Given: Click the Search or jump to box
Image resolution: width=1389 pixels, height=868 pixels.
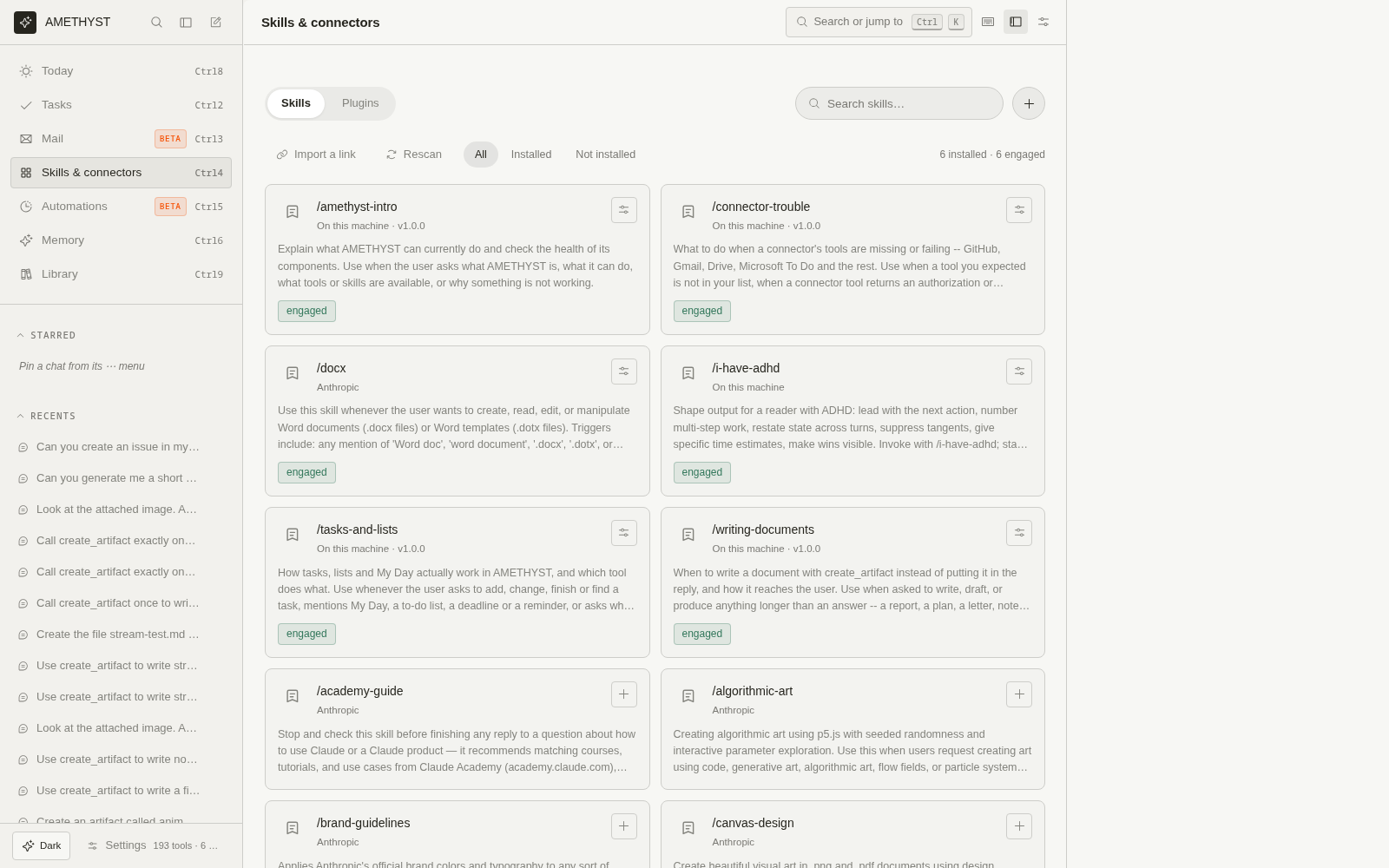Looking at the screenshot, I should click(879, 22).
